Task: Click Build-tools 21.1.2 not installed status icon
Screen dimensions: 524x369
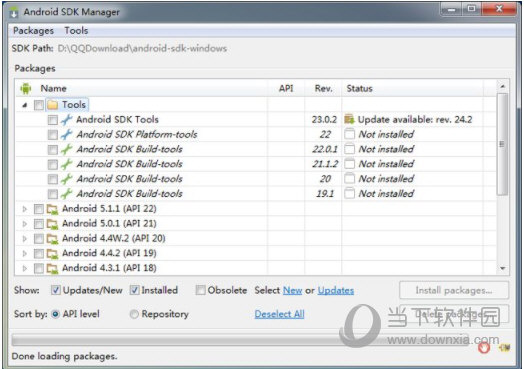Action: click(x=350, y=164)
